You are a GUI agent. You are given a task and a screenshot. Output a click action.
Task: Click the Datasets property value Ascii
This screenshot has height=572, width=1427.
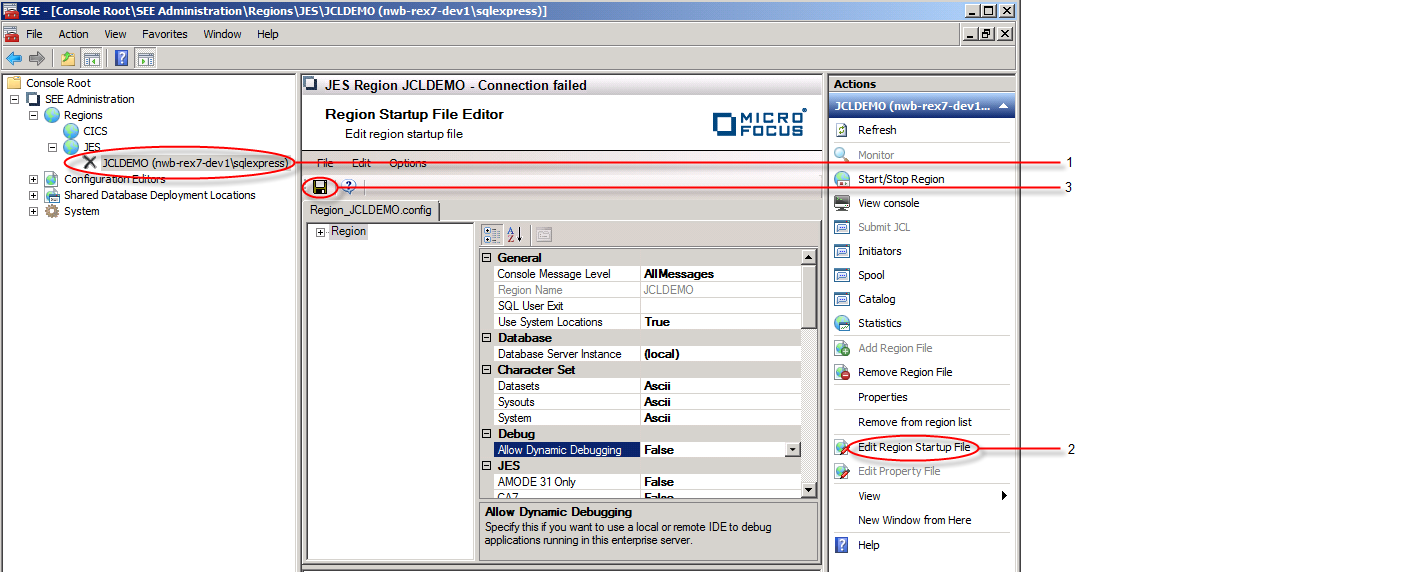(x=720, y=386)
